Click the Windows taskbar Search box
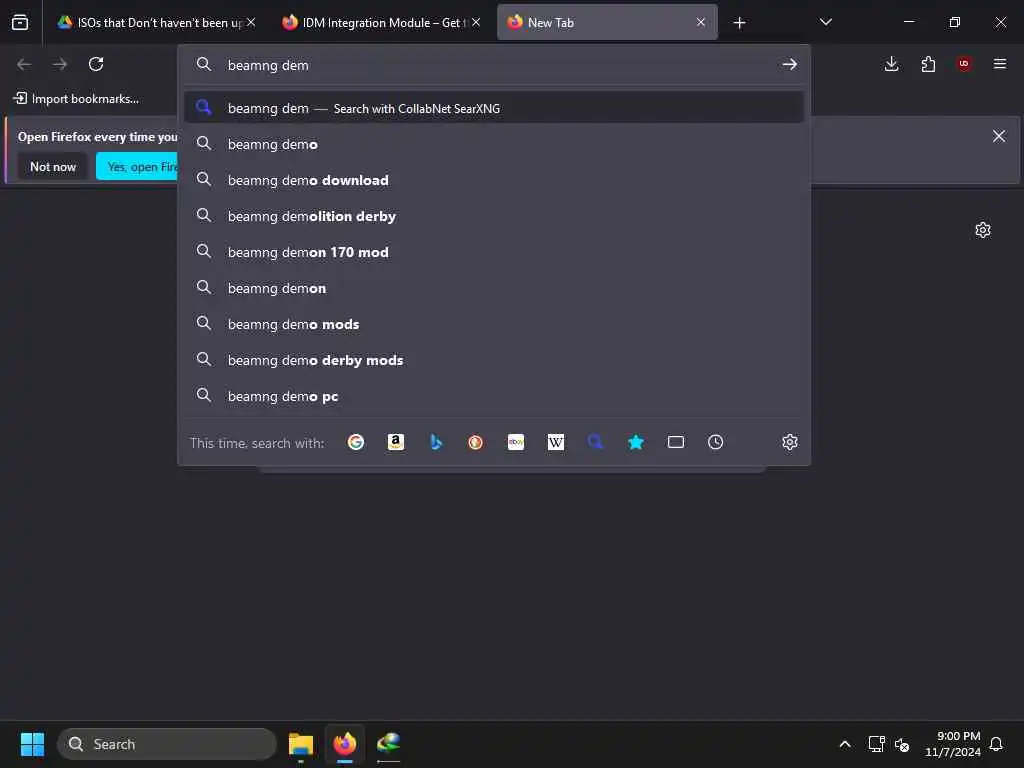 tap(167, 744)
